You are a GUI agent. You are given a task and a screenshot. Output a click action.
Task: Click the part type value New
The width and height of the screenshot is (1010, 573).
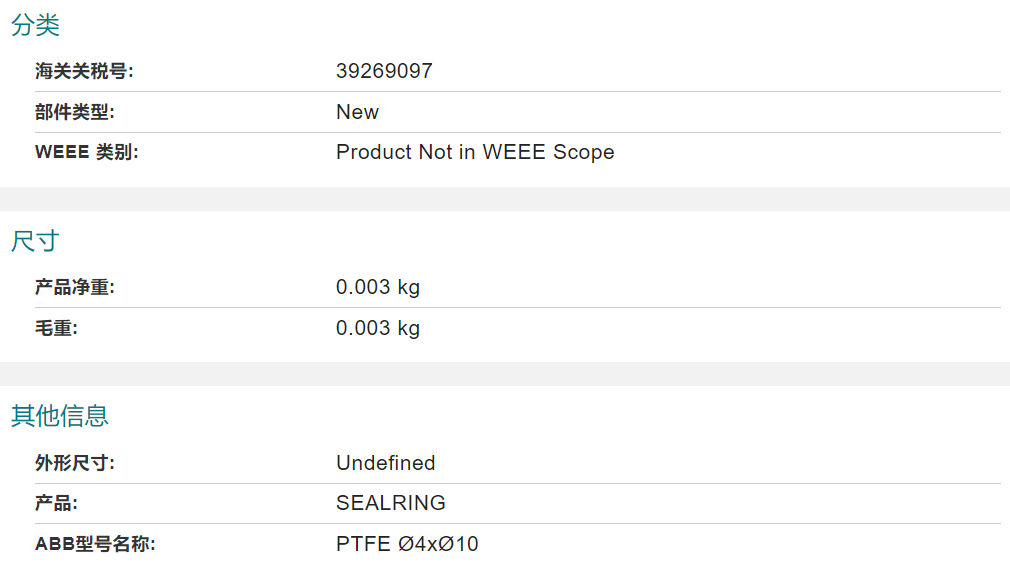357,112
